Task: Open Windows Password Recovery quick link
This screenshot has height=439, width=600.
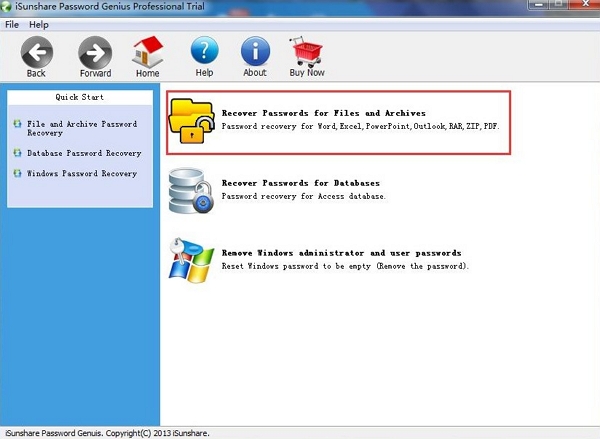Action: point(82,173)
